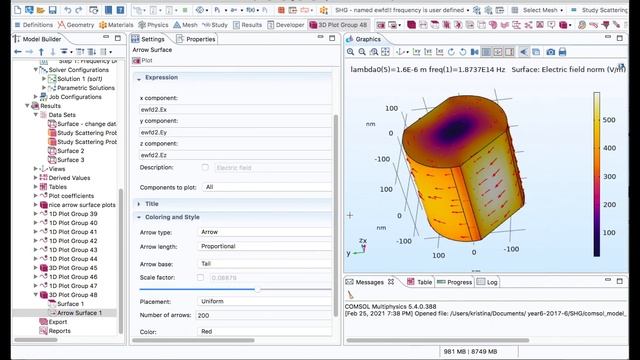Viewport: 640px width, 360px height.
Task: Create a new model file
Action: [18, 10]
